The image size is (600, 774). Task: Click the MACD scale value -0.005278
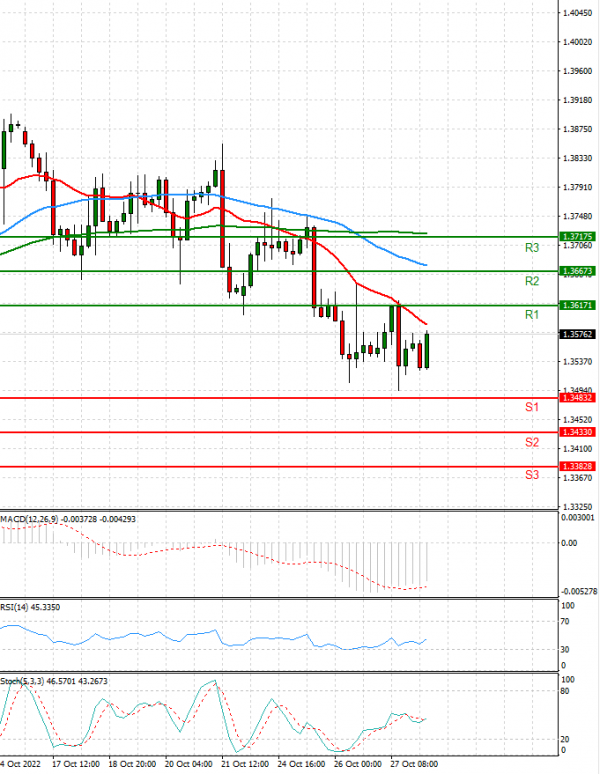point(579,591)
